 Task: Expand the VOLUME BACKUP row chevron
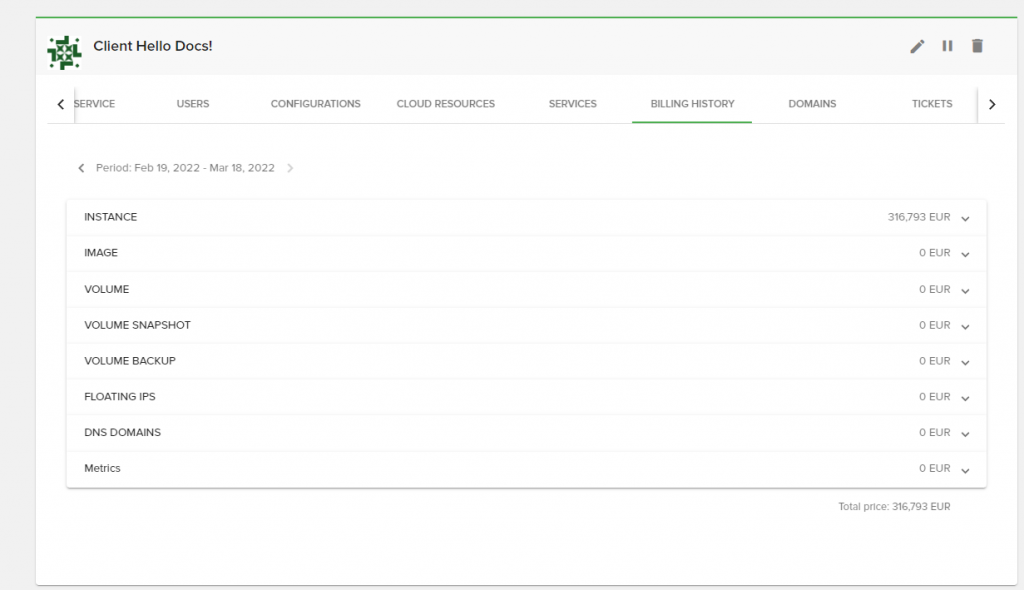pyautogui.click(x=965, y=363)
